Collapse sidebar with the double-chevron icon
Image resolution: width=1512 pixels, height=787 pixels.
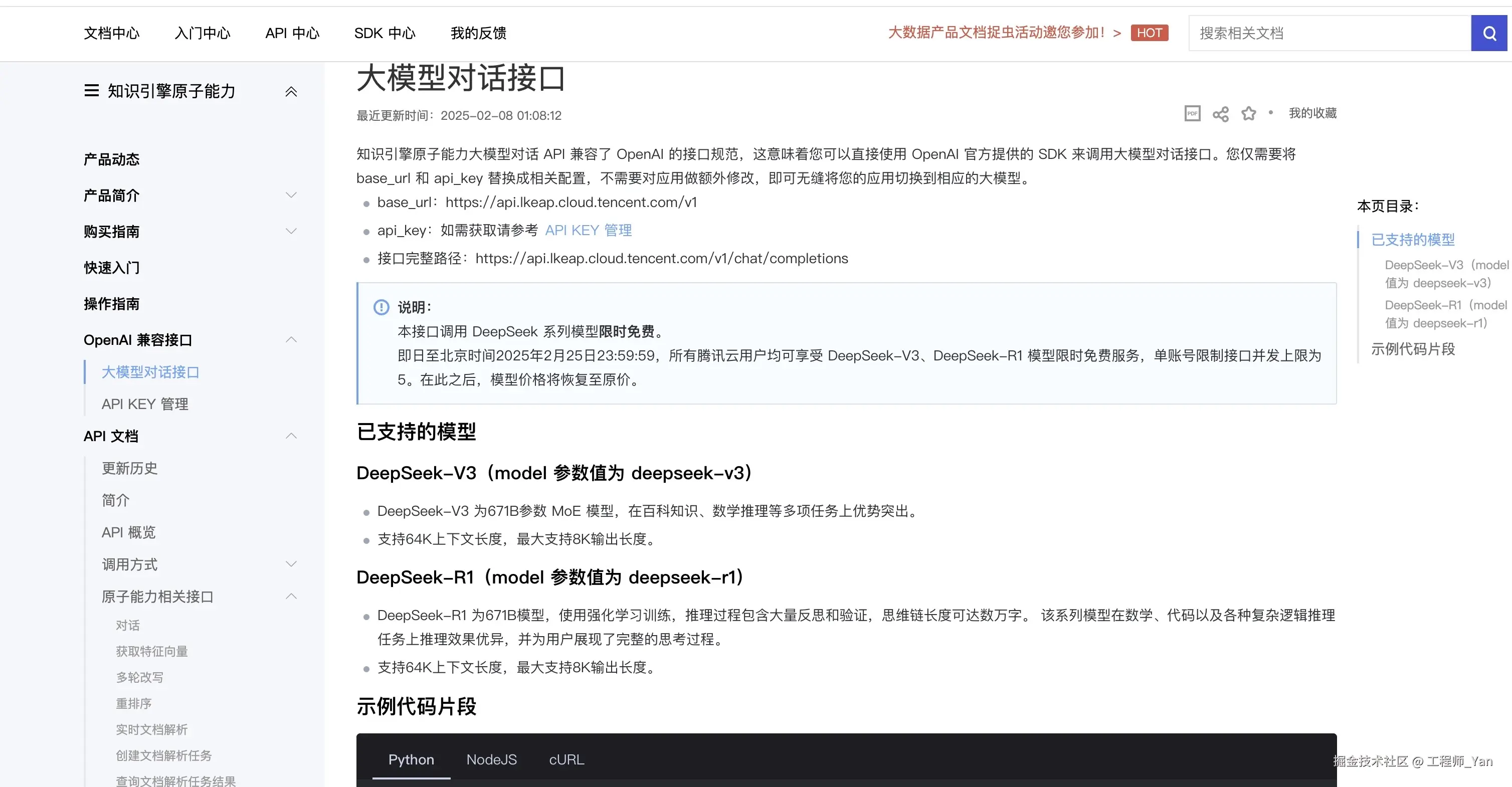[x=291, y=92]
